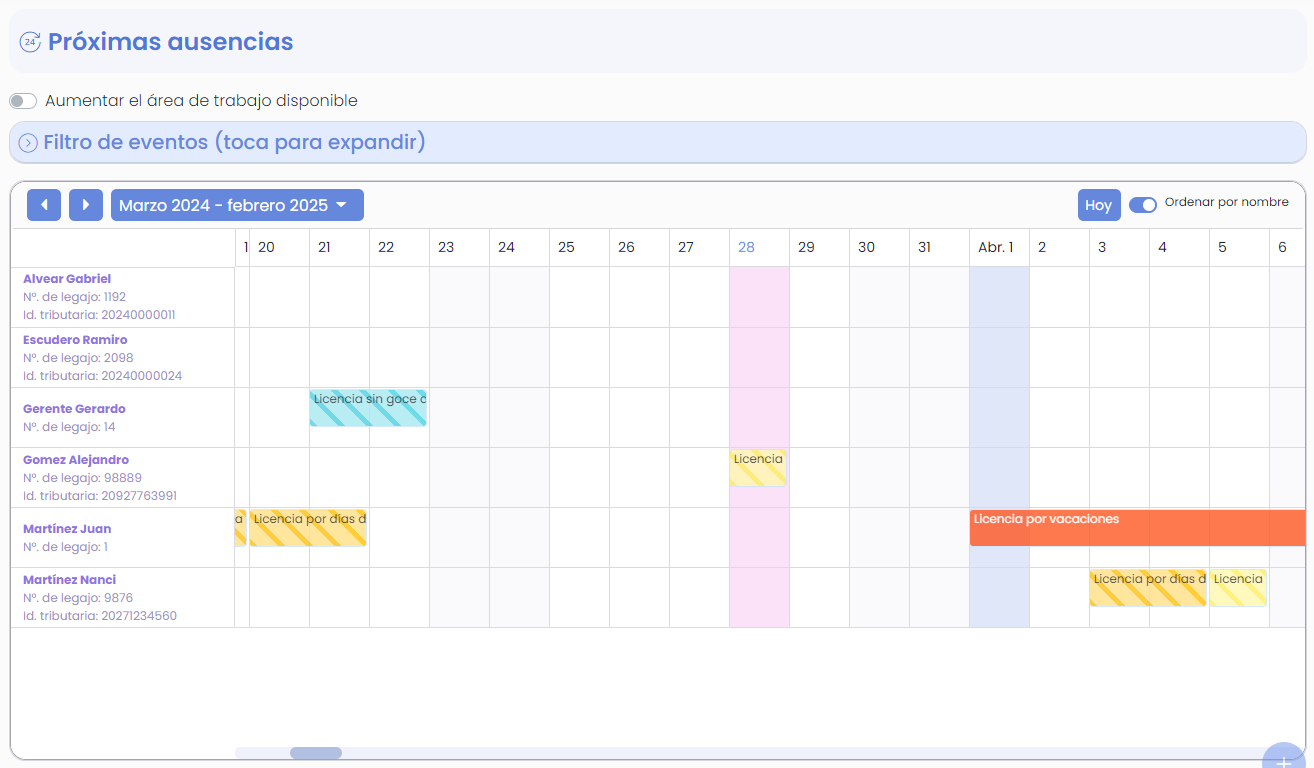Click Gomez Alejandro's yellow Licencia on day 28

[x=757, y=467]
